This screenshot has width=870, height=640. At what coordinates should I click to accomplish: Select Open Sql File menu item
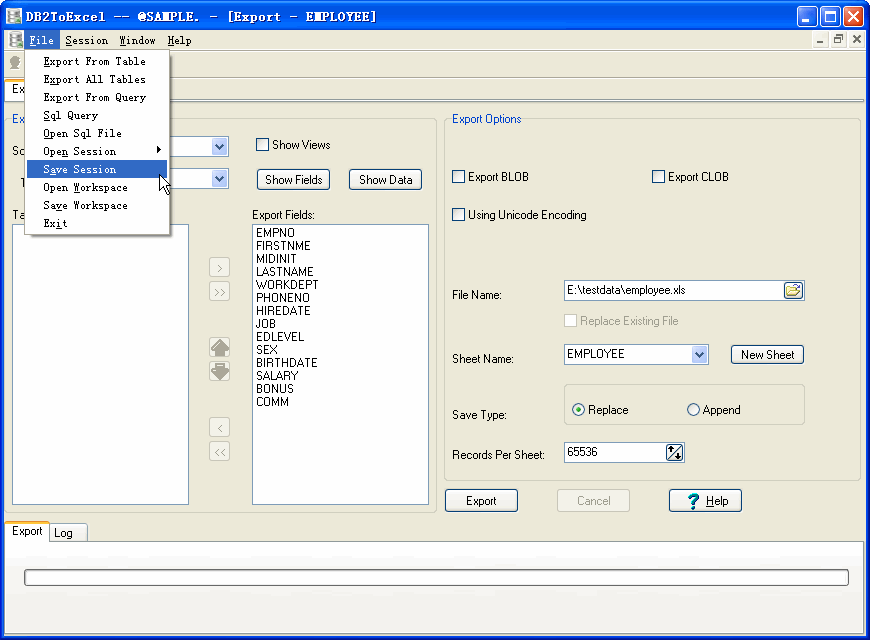[x=97, y=134]
